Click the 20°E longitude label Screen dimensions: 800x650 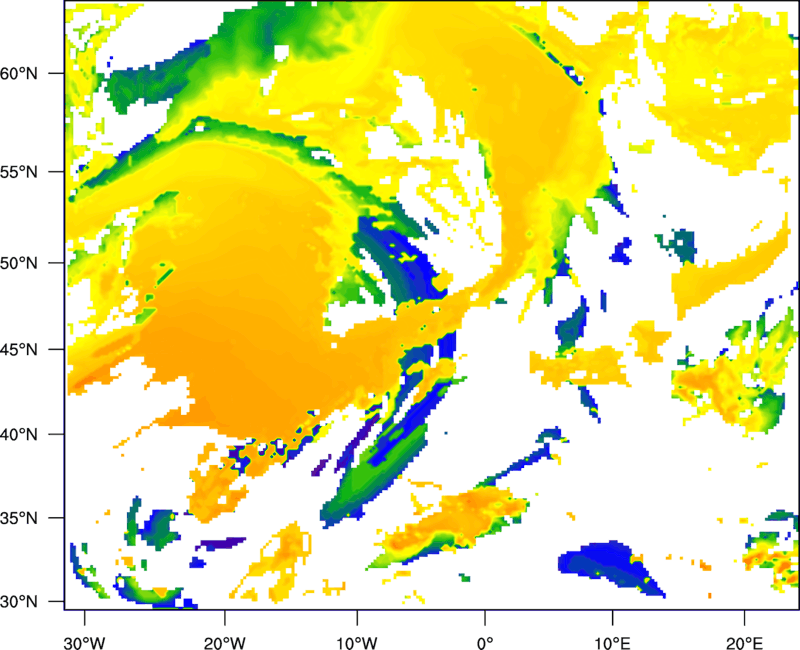(x=744, y=643)
